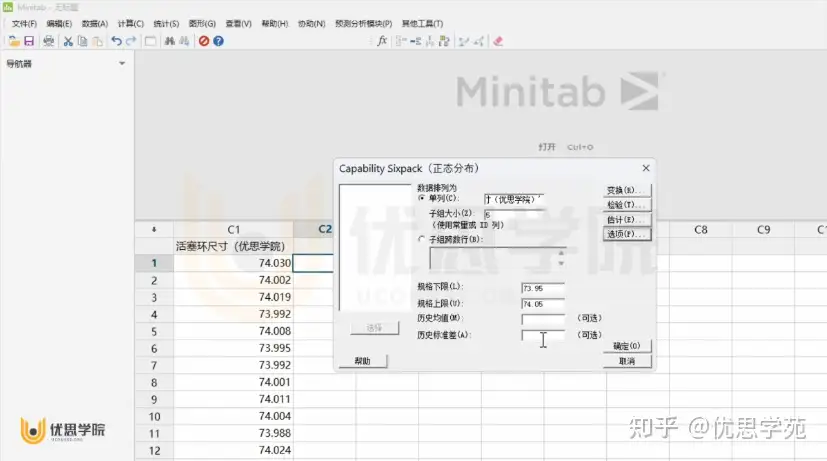
Task: Click the 单列 column input field
Action: (x=514, y=199)
